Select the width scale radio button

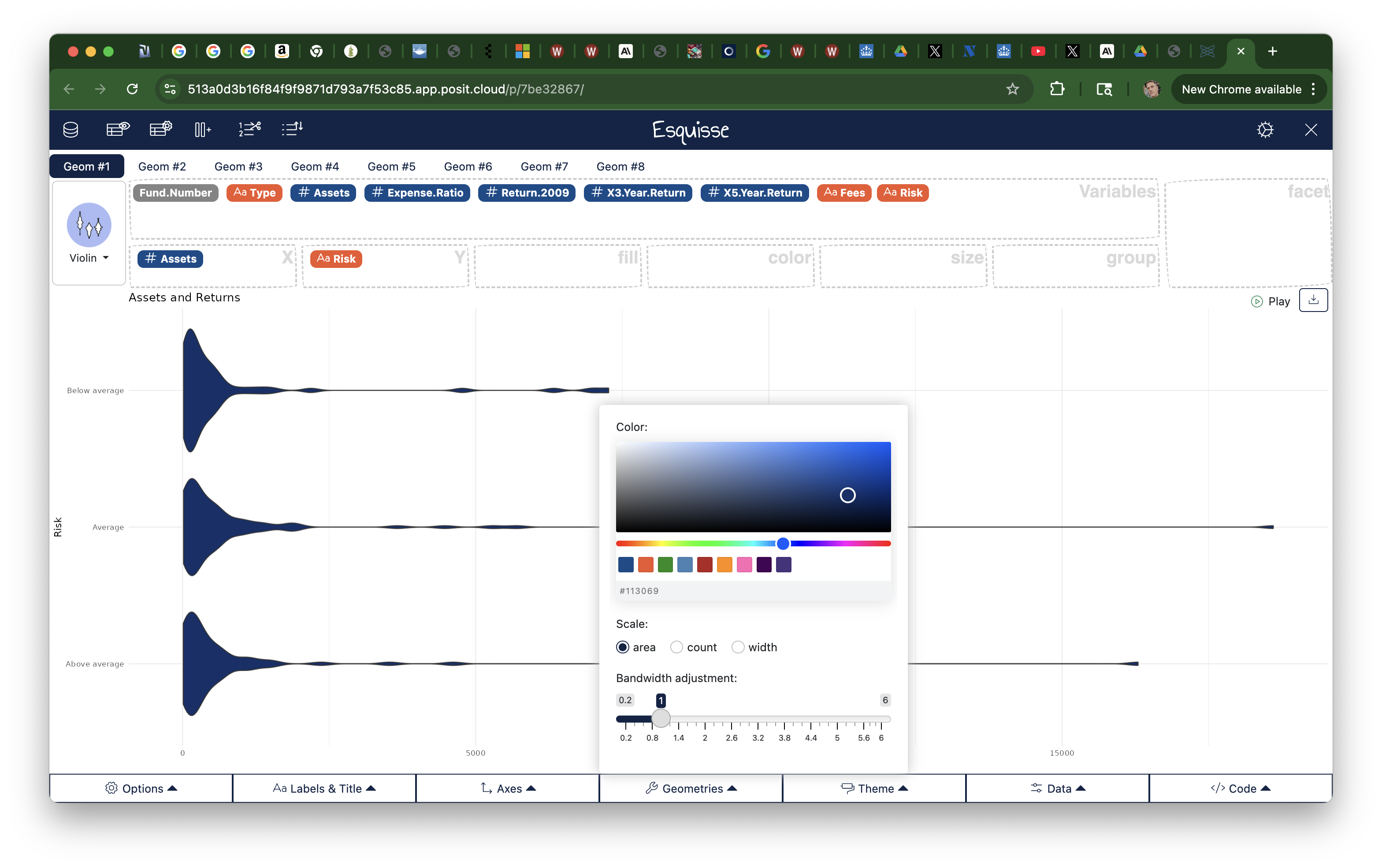pos(738,647)
